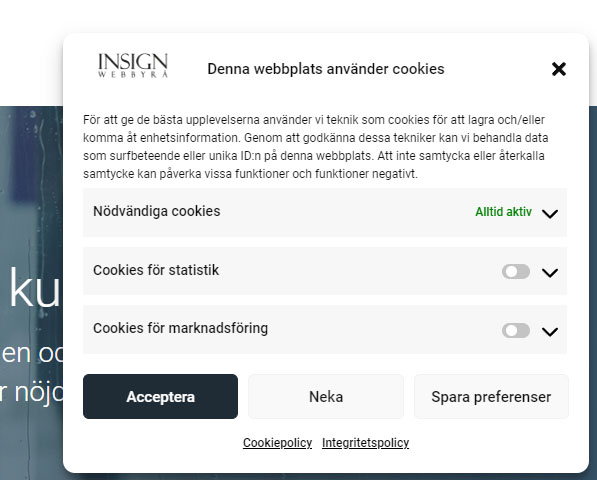Enable the Cookies för statistik toggle
This screenshot has height=480, width=597.
pos(516,272)
